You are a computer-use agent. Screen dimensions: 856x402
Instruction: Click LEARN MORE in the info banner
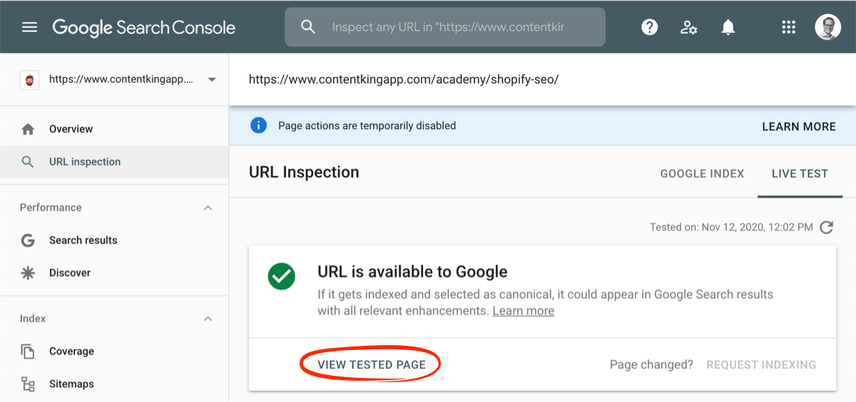tap(798, 127)
